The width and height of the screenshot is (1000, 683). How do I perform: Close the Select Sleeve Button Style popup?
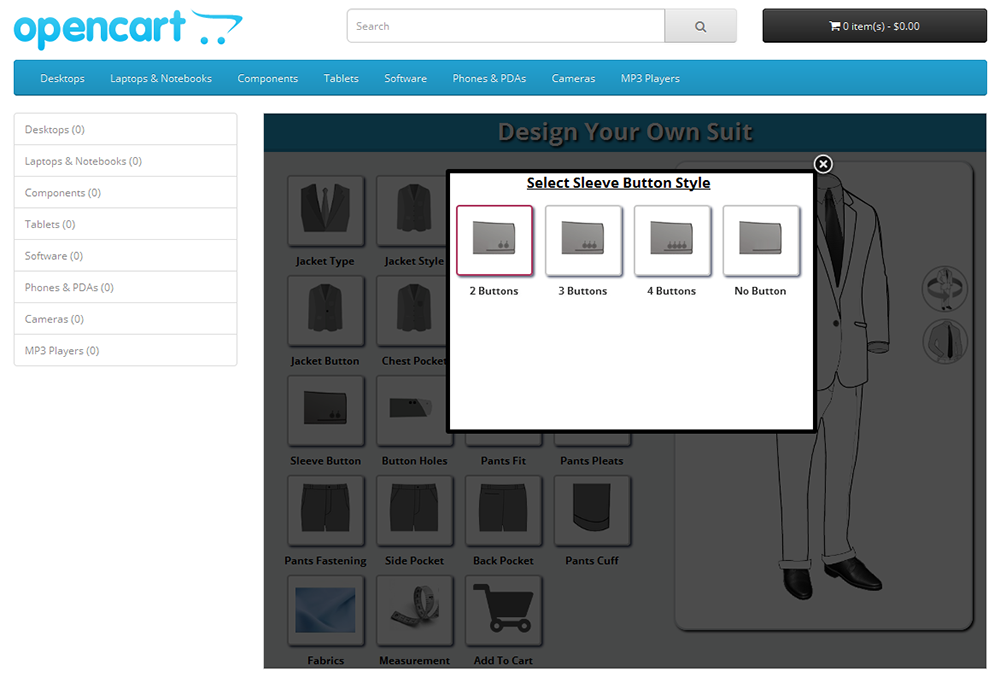click(x=823, y=164)
